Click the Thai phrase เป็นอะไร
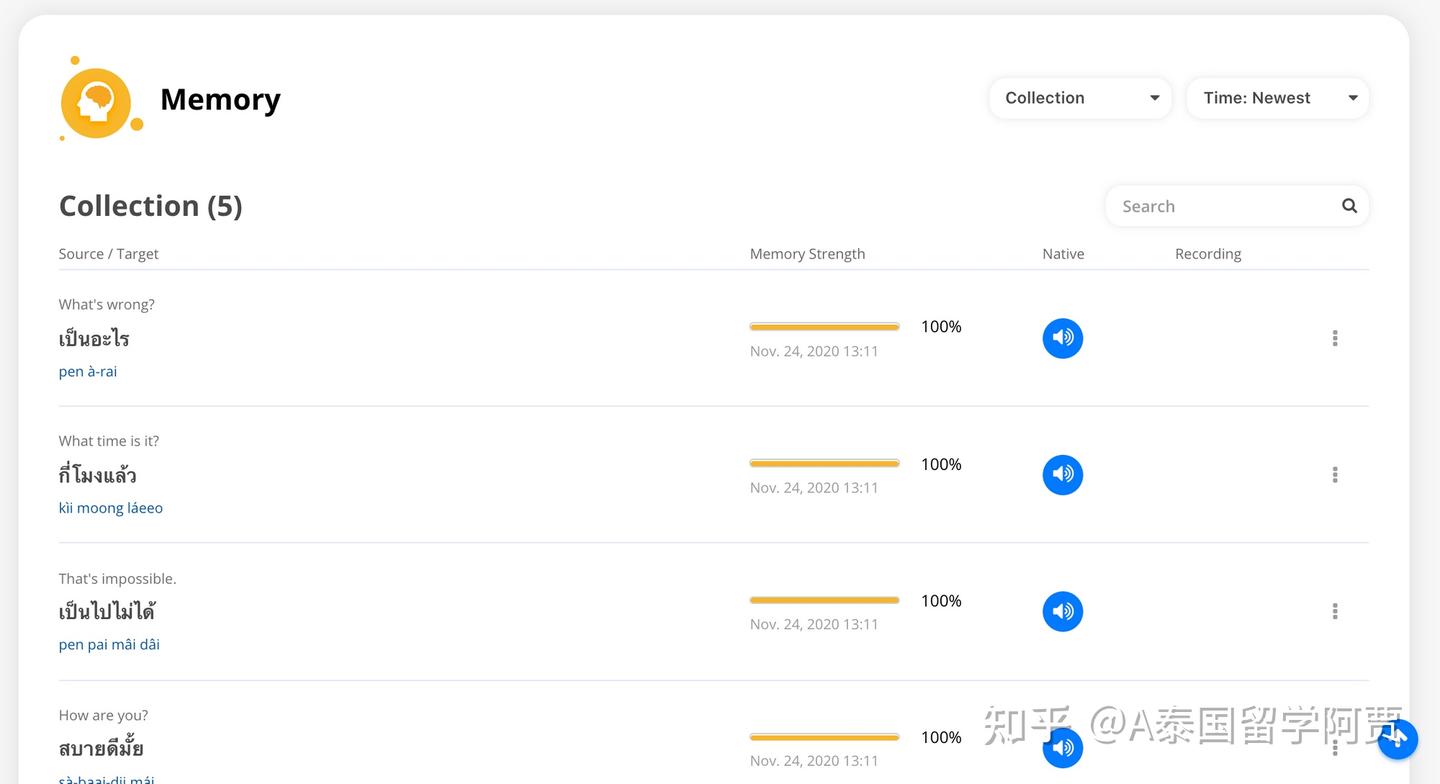The height and width of the screenshot is (784, 1440). pyautogui.click(x=94, y=339)
